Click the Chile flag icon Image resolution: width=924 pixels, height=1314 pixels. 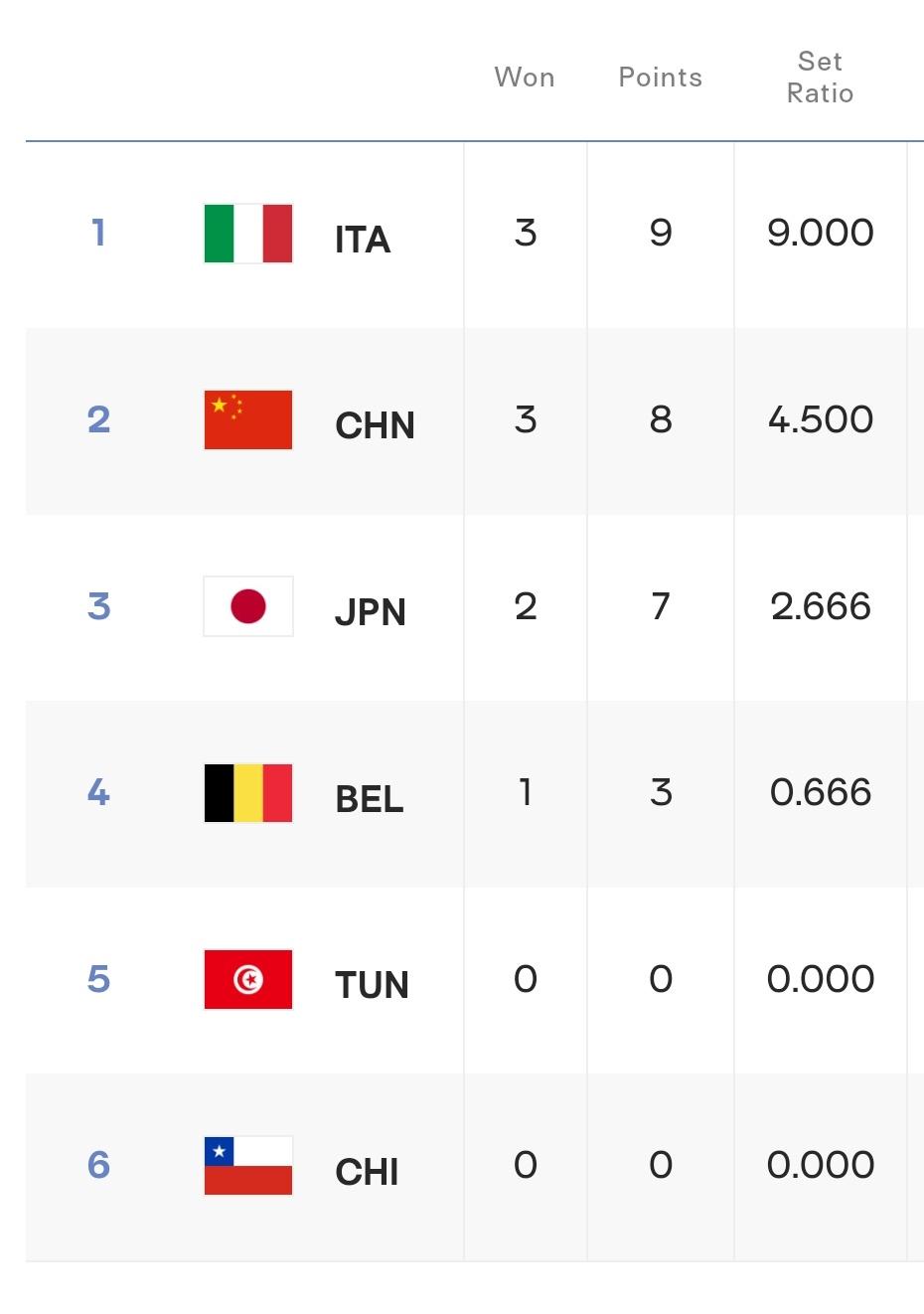click(x=248, y=1166)
